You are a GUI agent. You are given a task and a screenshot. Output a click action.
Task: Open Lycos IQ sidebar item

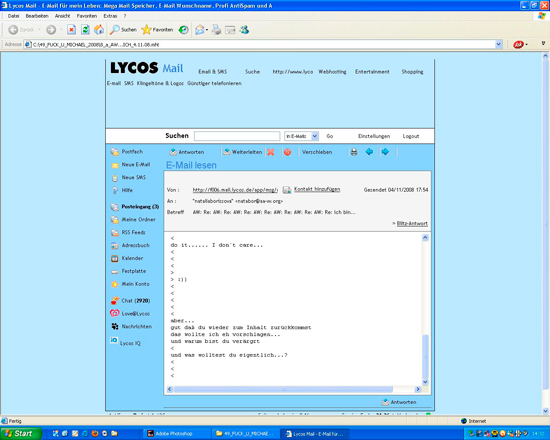[126, 342]
